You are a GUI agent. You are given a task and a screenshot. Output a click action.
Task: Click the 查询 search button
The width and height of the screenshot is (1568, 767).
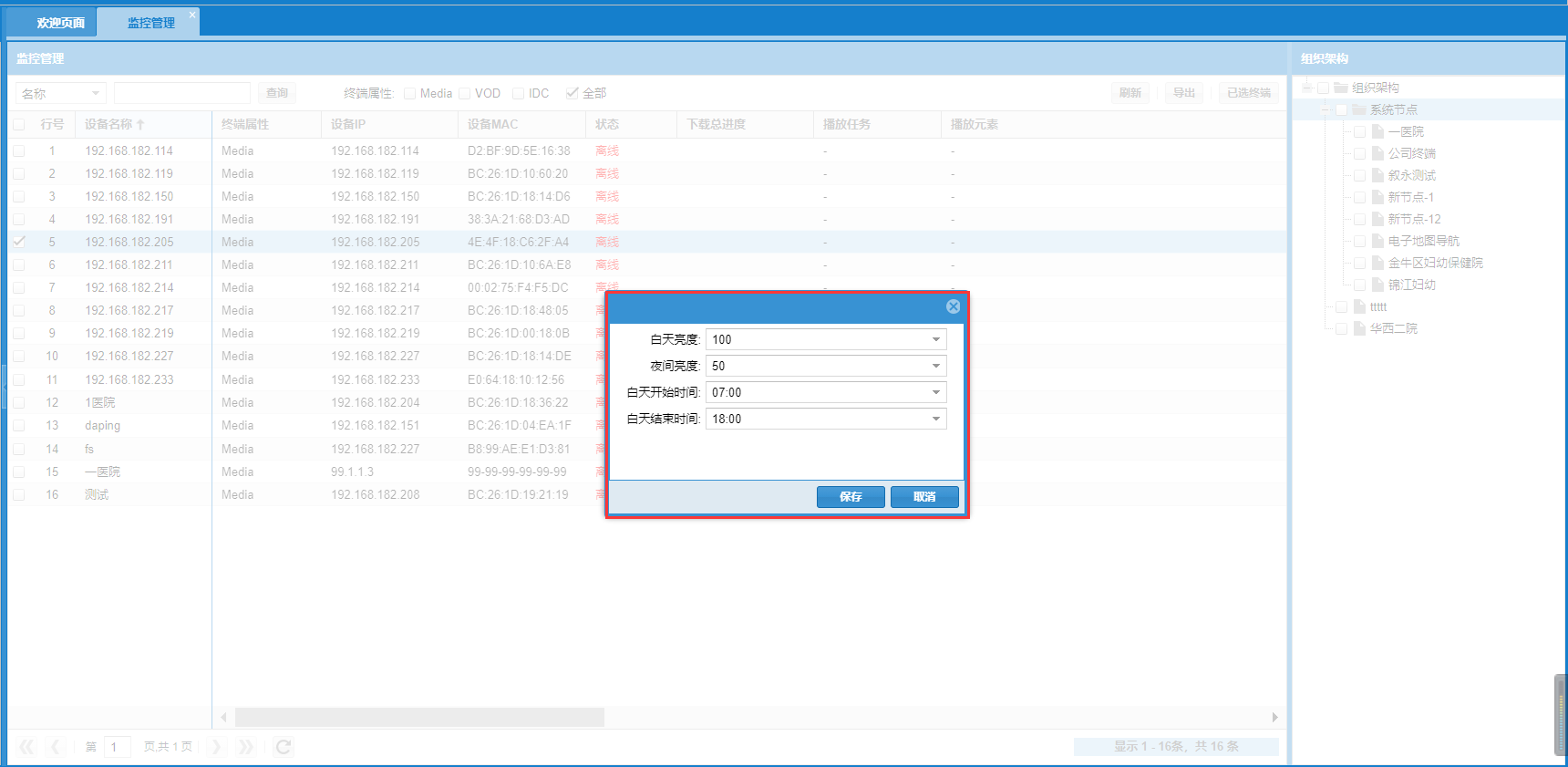277,93
